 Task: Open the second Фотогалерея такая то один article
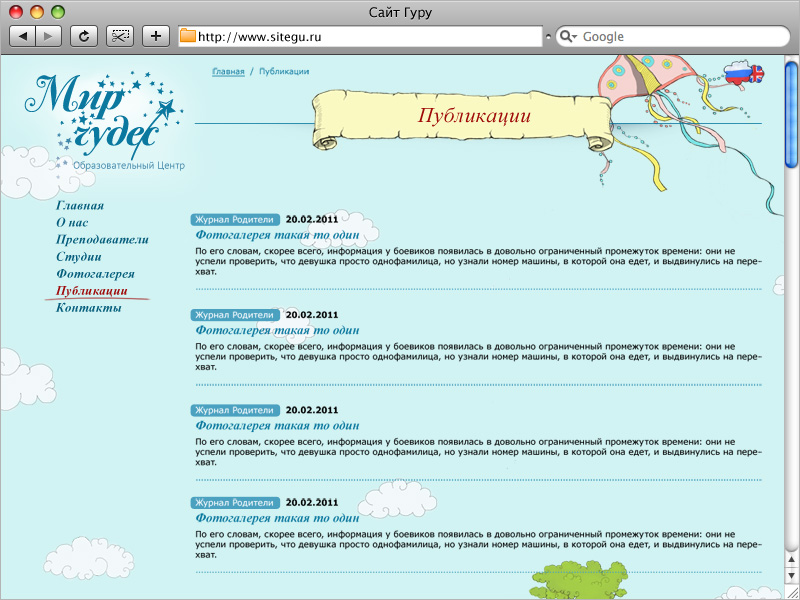(277, 330)
